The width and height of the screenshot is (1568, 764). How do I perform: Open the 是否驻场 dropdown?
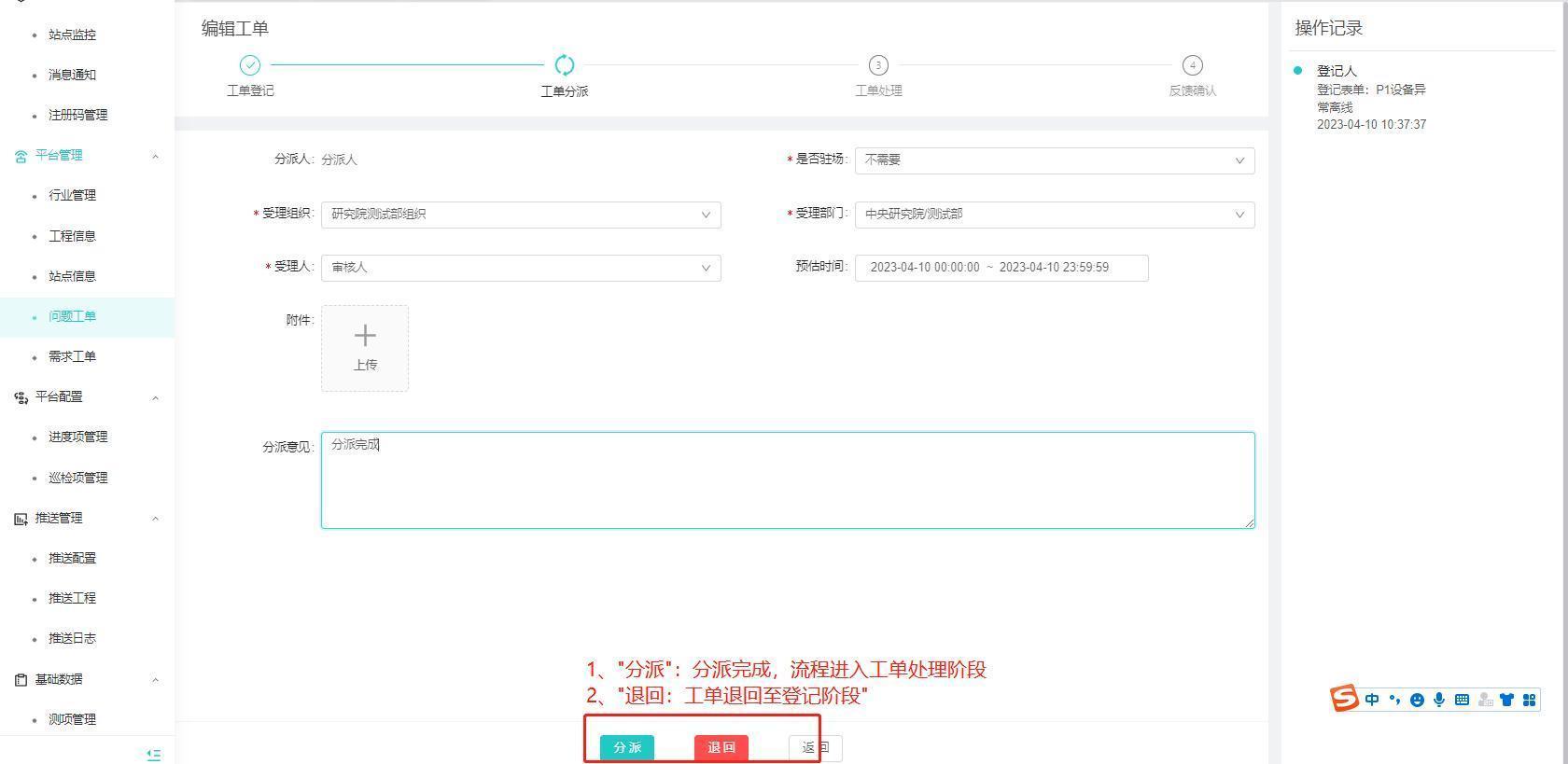tap(1054, 160)
